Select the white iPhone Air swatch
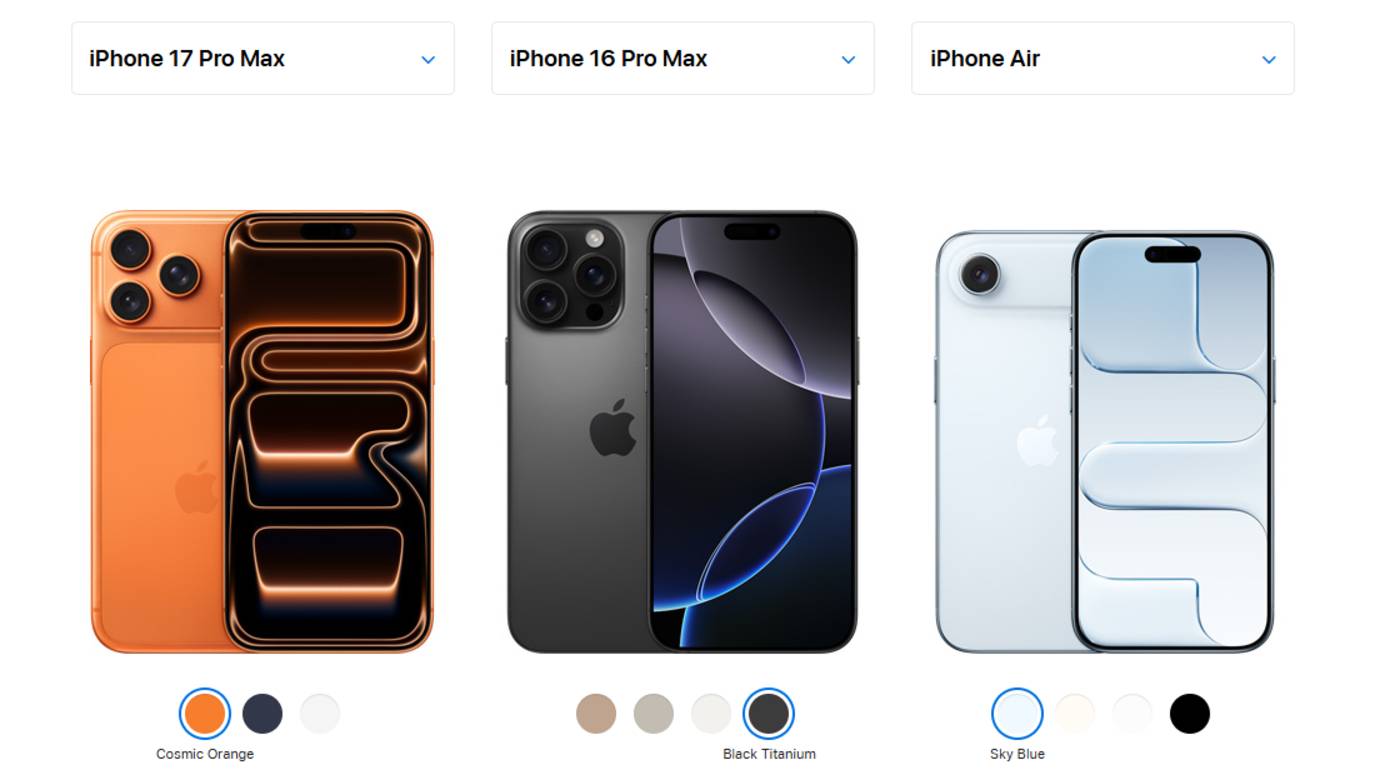The image size is (1387, 780). click(1132, 714)
